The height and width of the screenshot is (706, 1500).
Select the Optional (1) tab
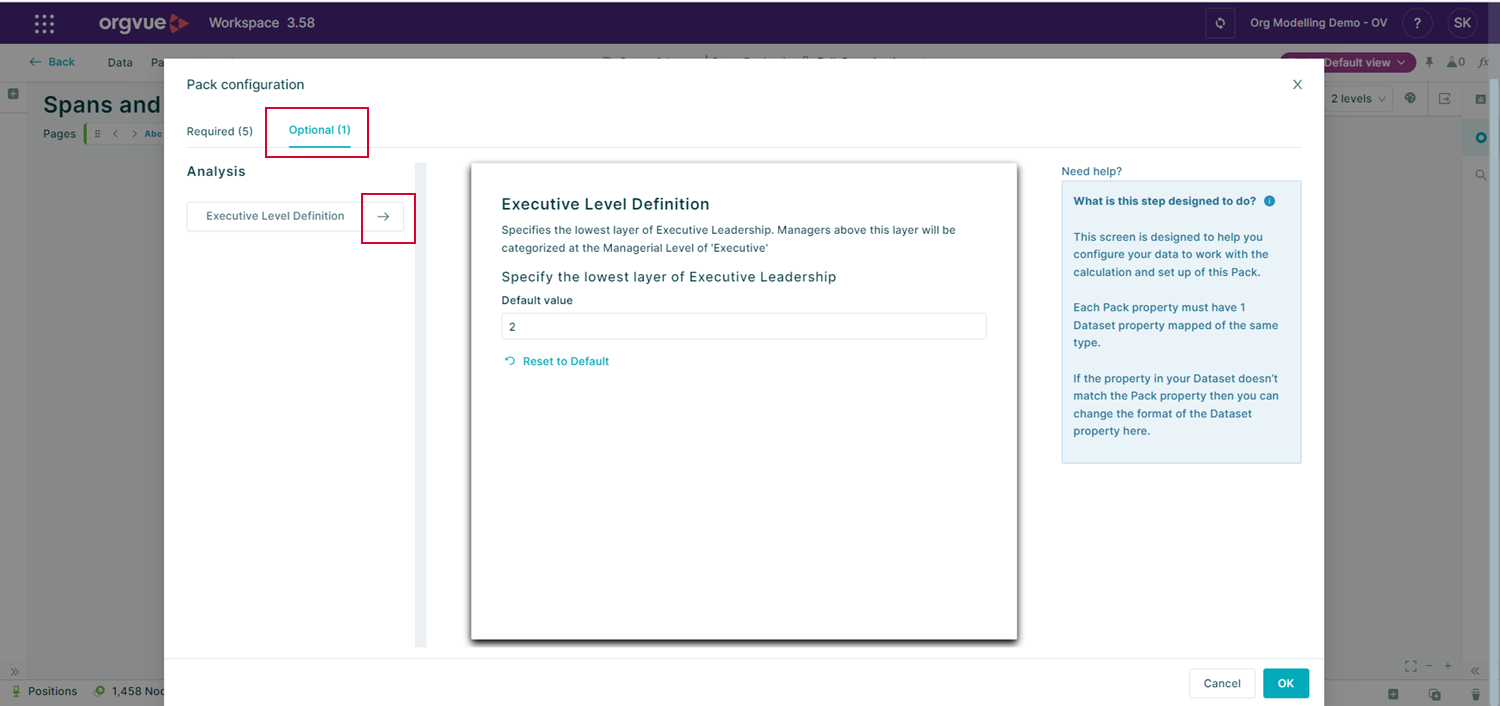point(320,130)
